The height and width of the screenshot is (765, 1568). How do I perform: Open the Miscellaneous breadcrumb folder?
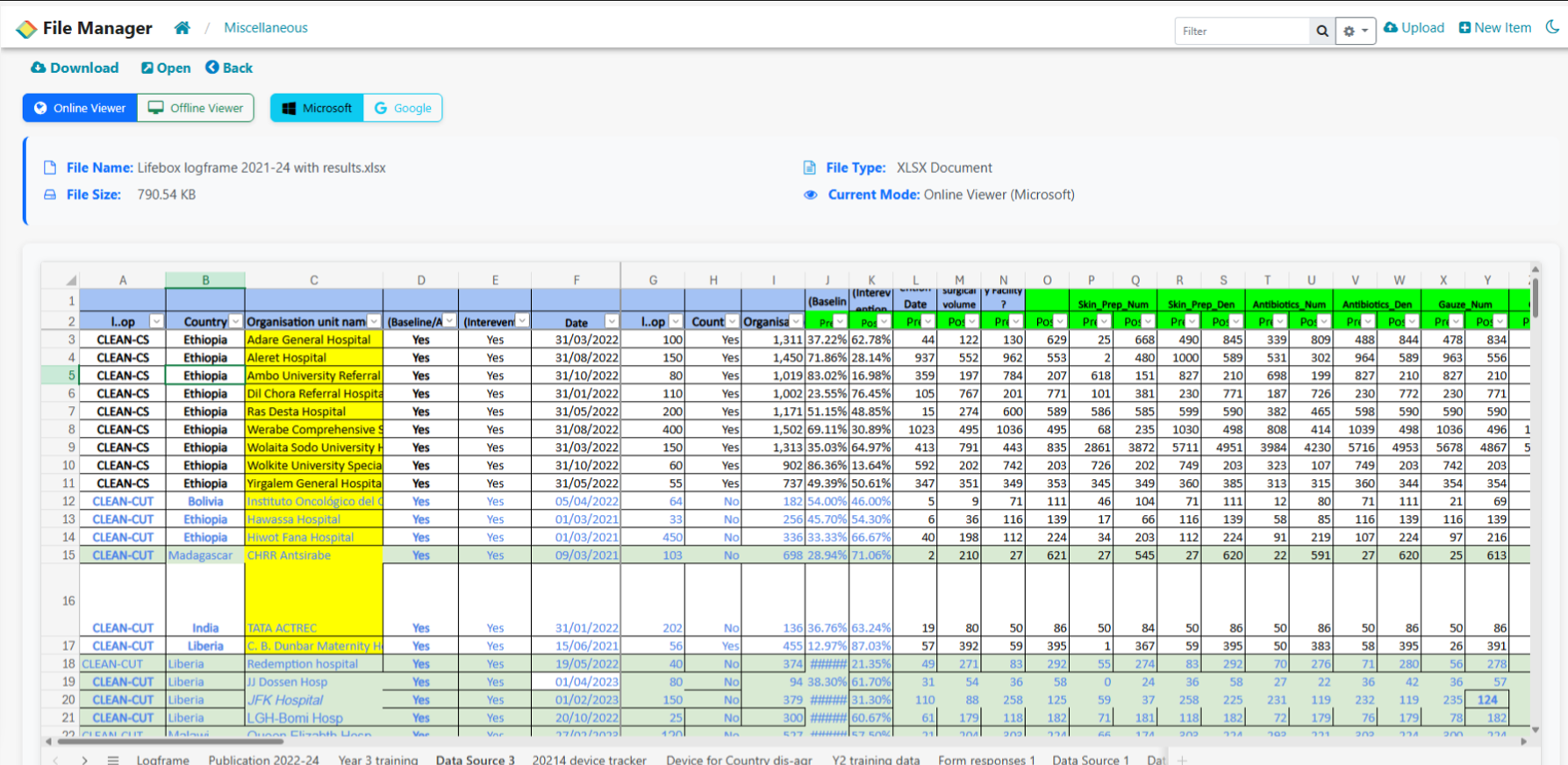[x=266, y=28]
